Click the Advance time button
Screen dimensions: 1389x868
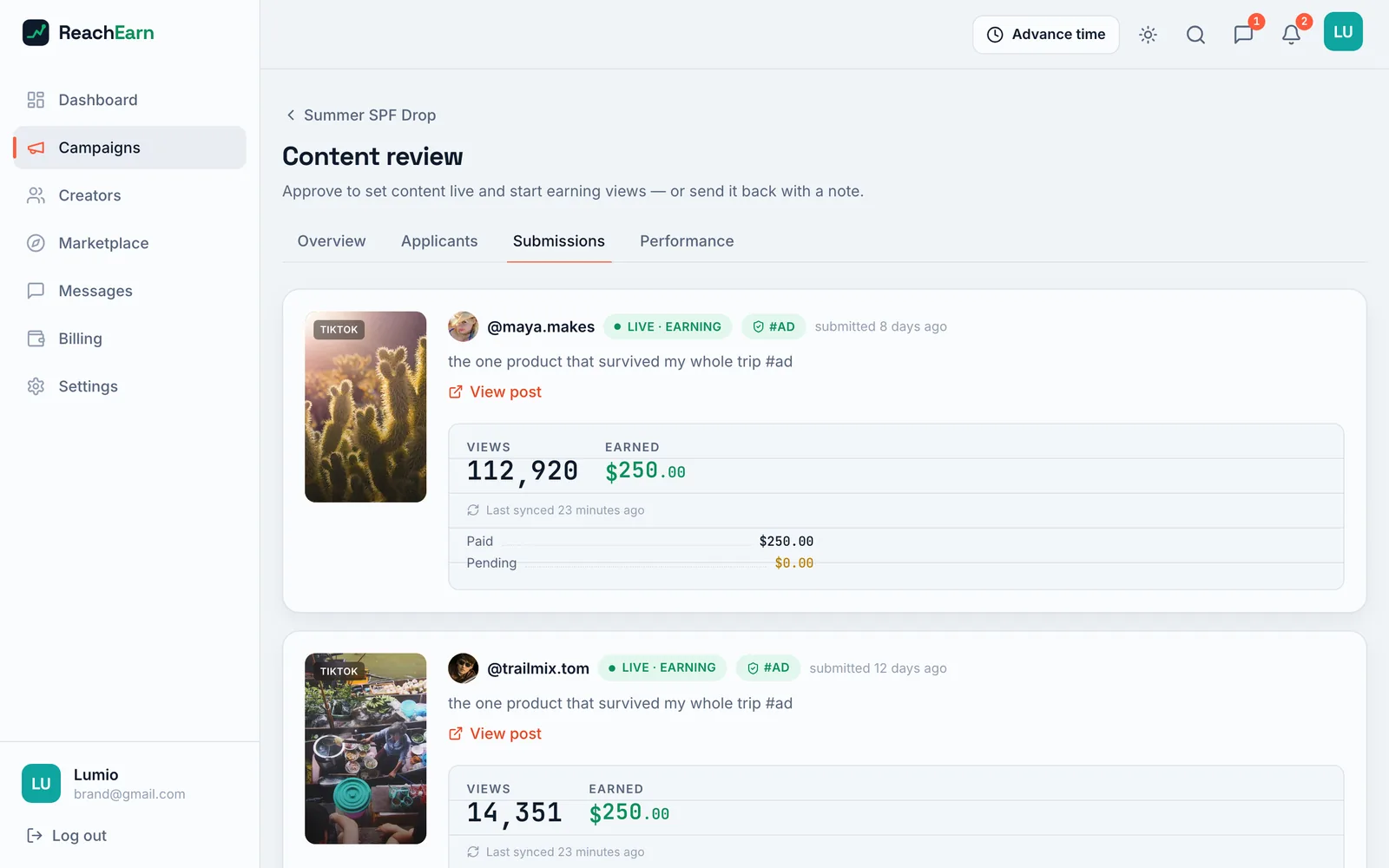point(1046,35)
